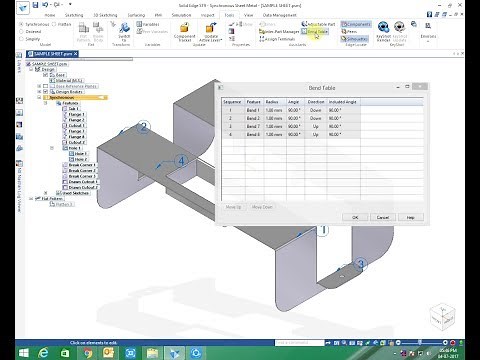Screen dimensions: 480x360
Task: Open Internet Explorer from the taskbar
Action: coord(43,353)
